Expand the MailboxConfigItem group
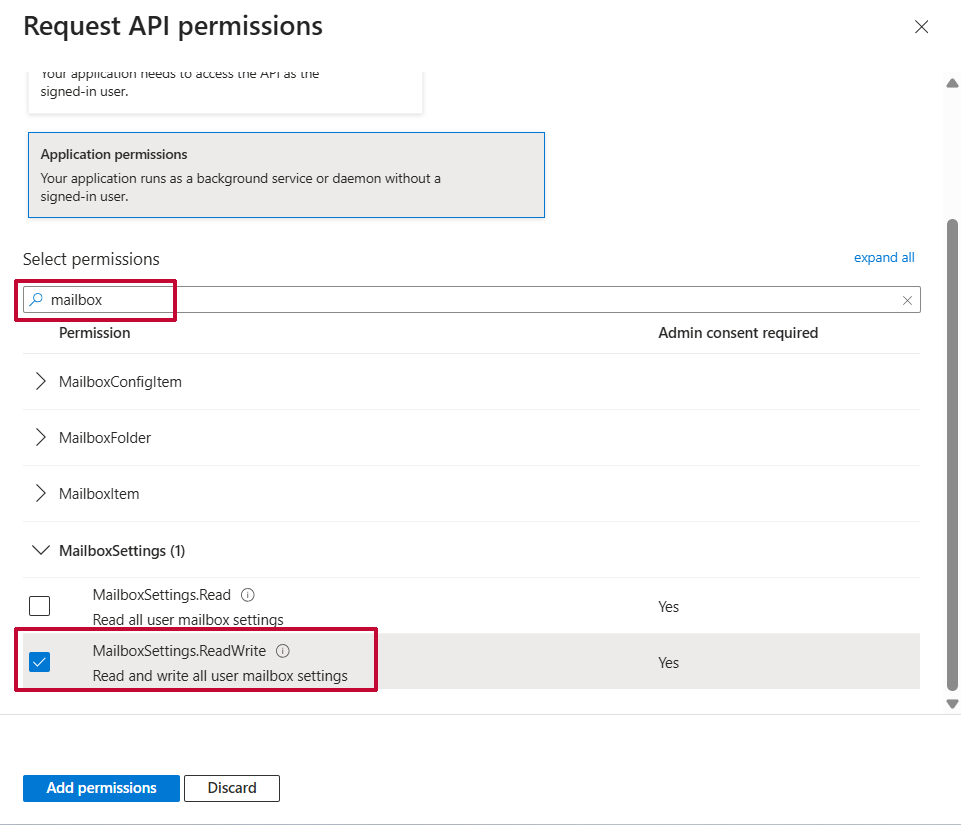Image resolution: width=961 pixels, height=825 pixels. pyautogui.click(x=41, y=382)
